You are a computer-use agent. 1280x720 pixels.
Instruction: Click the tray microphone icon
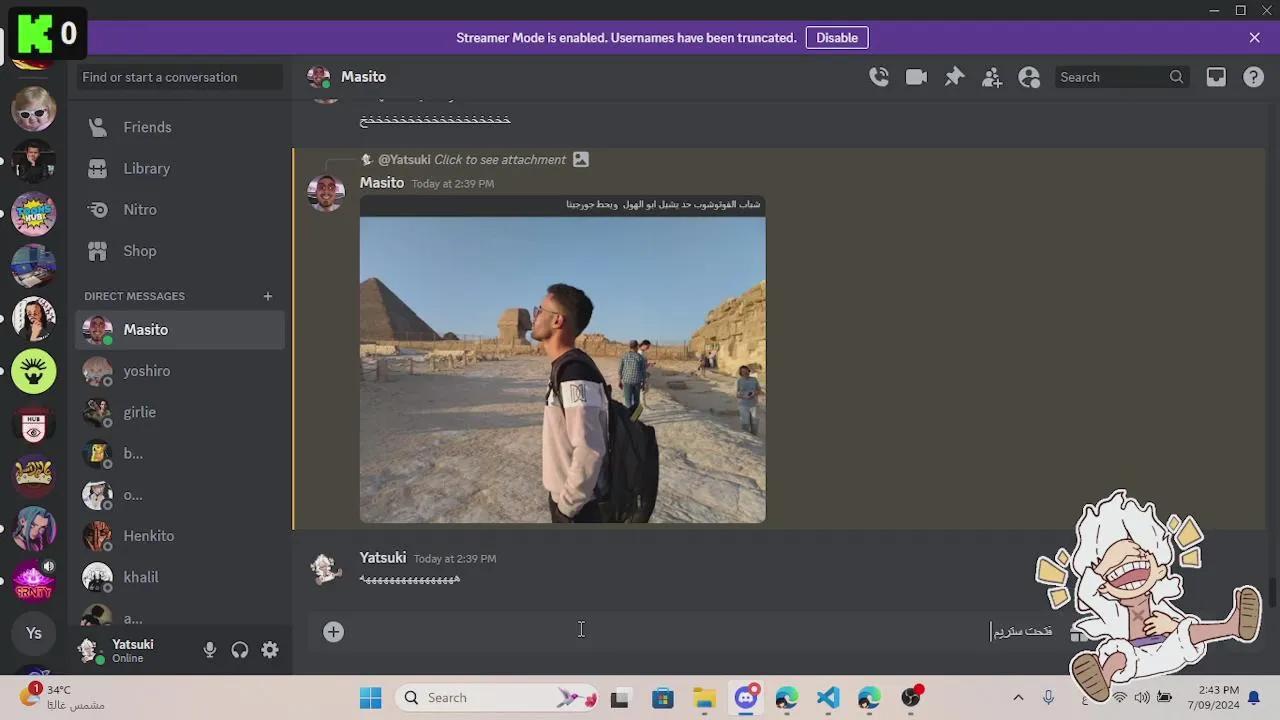pyautogui.click(x=1048, y=698)
